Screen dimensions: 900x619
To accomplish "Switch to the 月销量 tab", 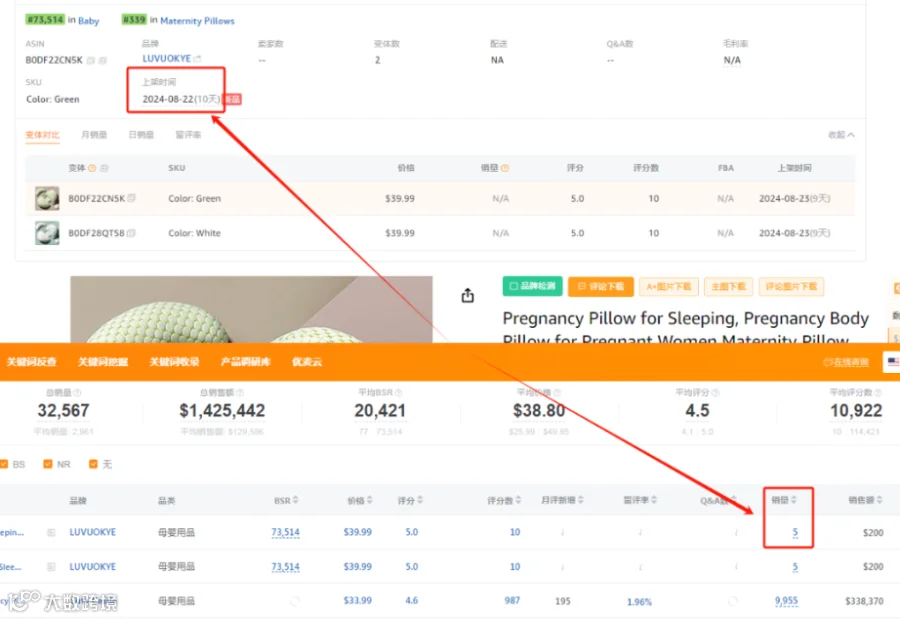I will [x=94, y=135].
